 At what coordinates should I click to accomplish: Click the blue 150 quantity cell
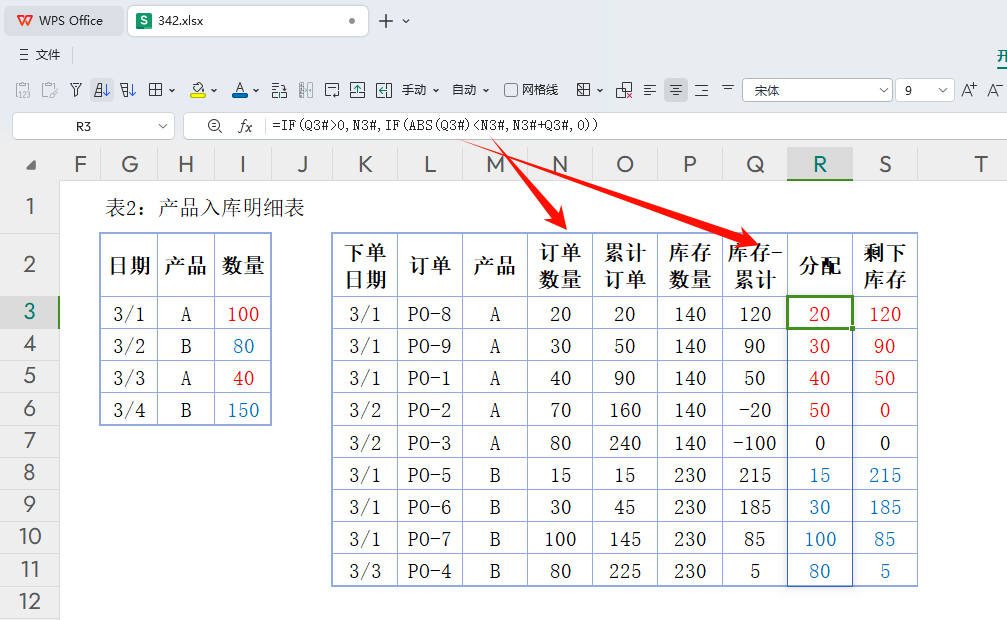point(243,410)
